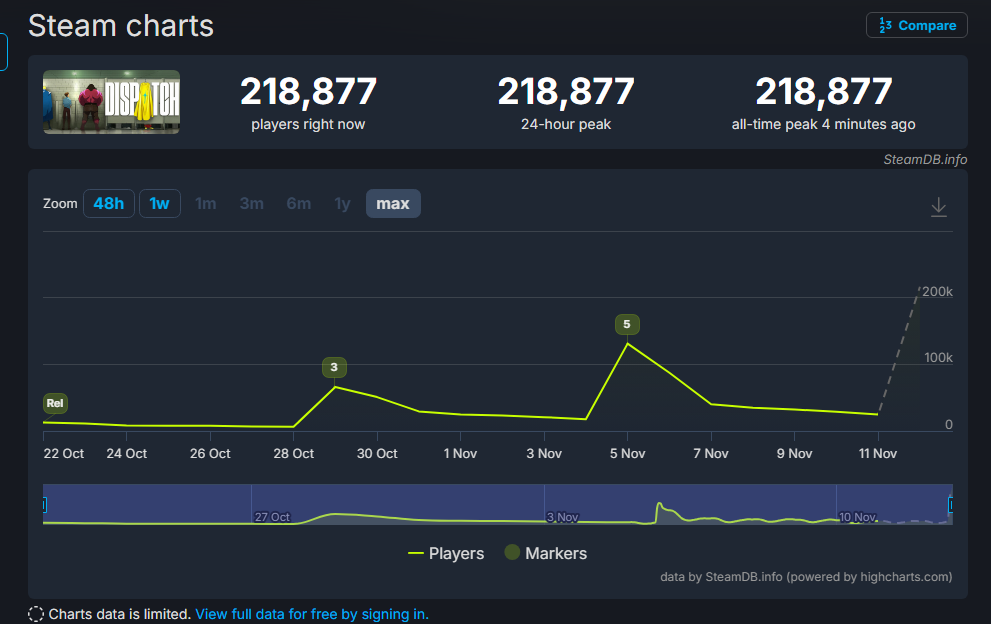Click the all-time peak 4 minutes ago label

(x=824, y=125)
